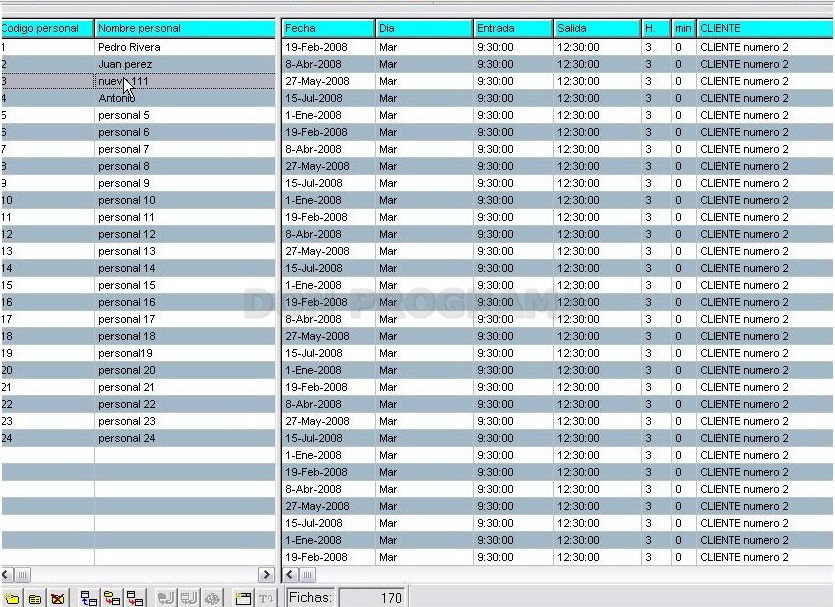Click the new record folder icon
This screenshot has height=607, width=835.
pyautogui.click(x=11, y=598)
